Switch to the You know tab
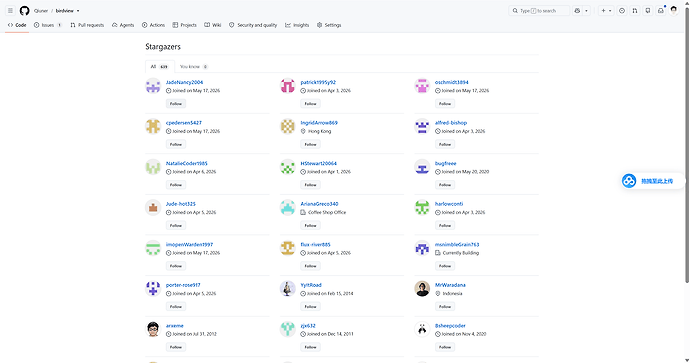690x363 pixels. (194, 66)
